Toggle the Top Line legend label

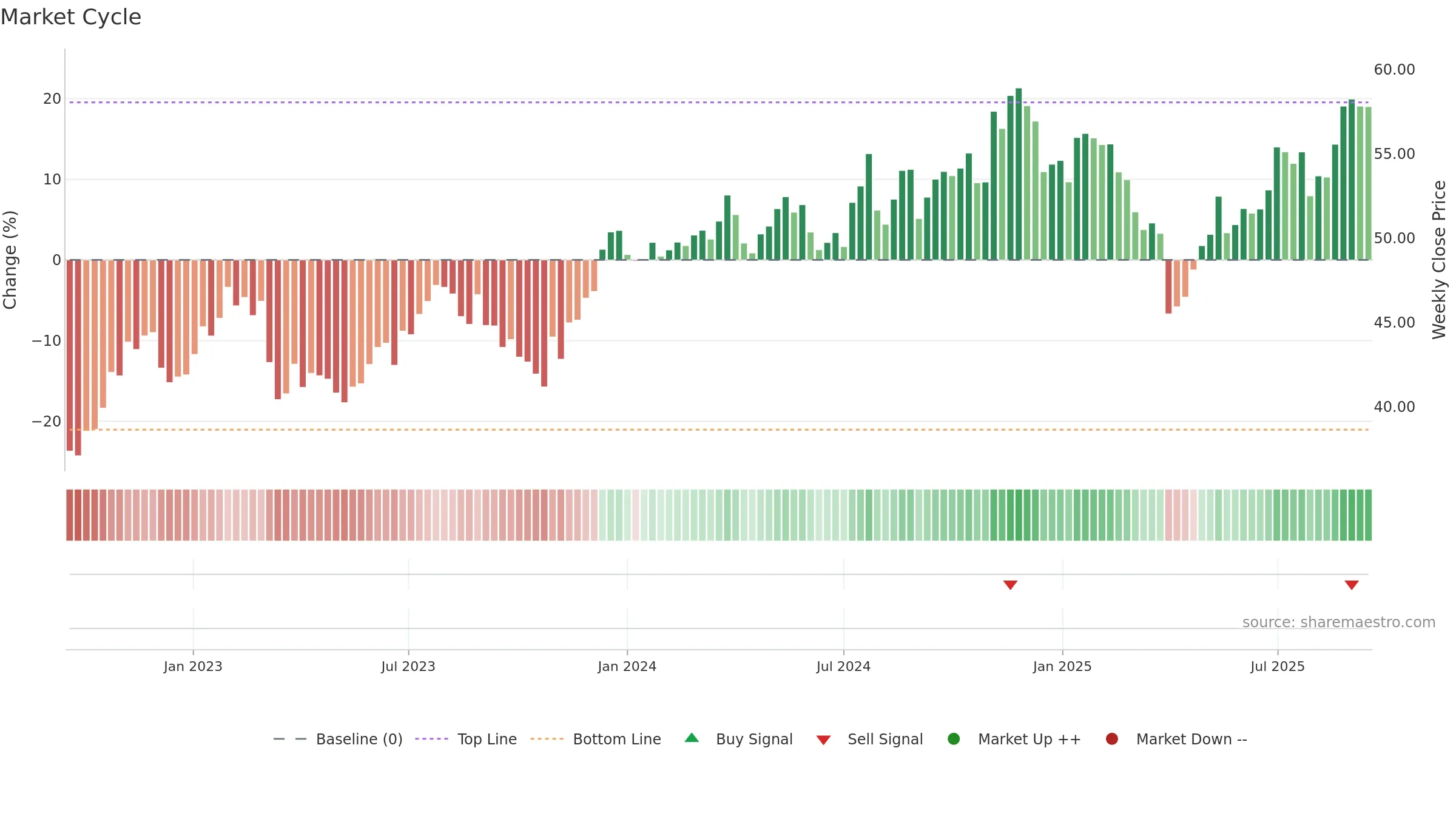(x=487, y=740)
